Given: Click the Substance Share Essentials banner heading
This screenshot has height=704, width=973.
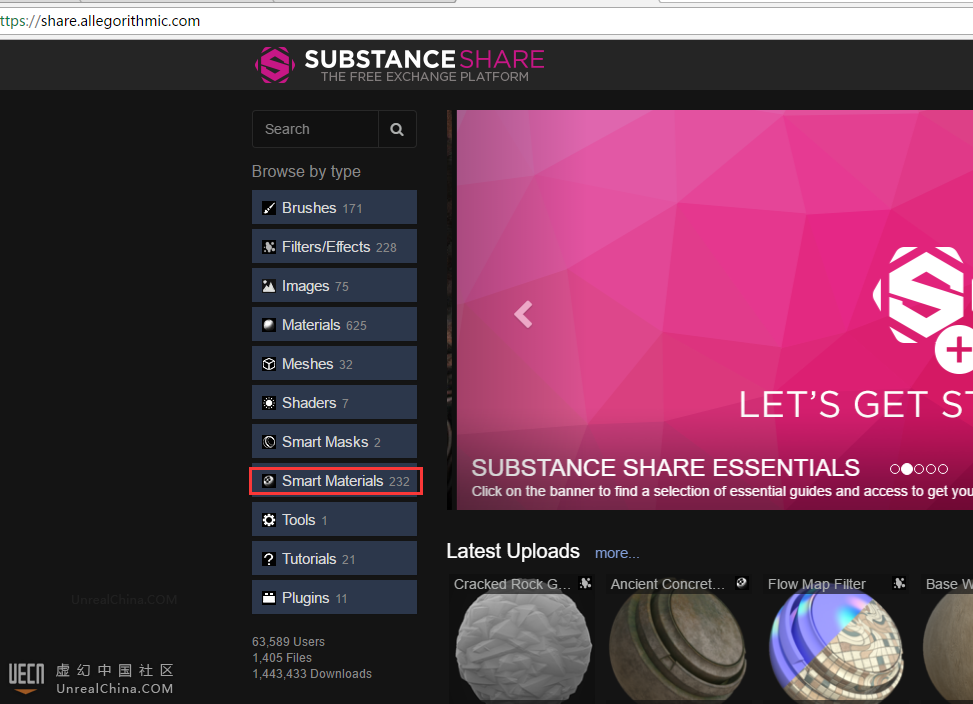Looking at the screenshot, I should pyautogui.click(x=665, y=468).
